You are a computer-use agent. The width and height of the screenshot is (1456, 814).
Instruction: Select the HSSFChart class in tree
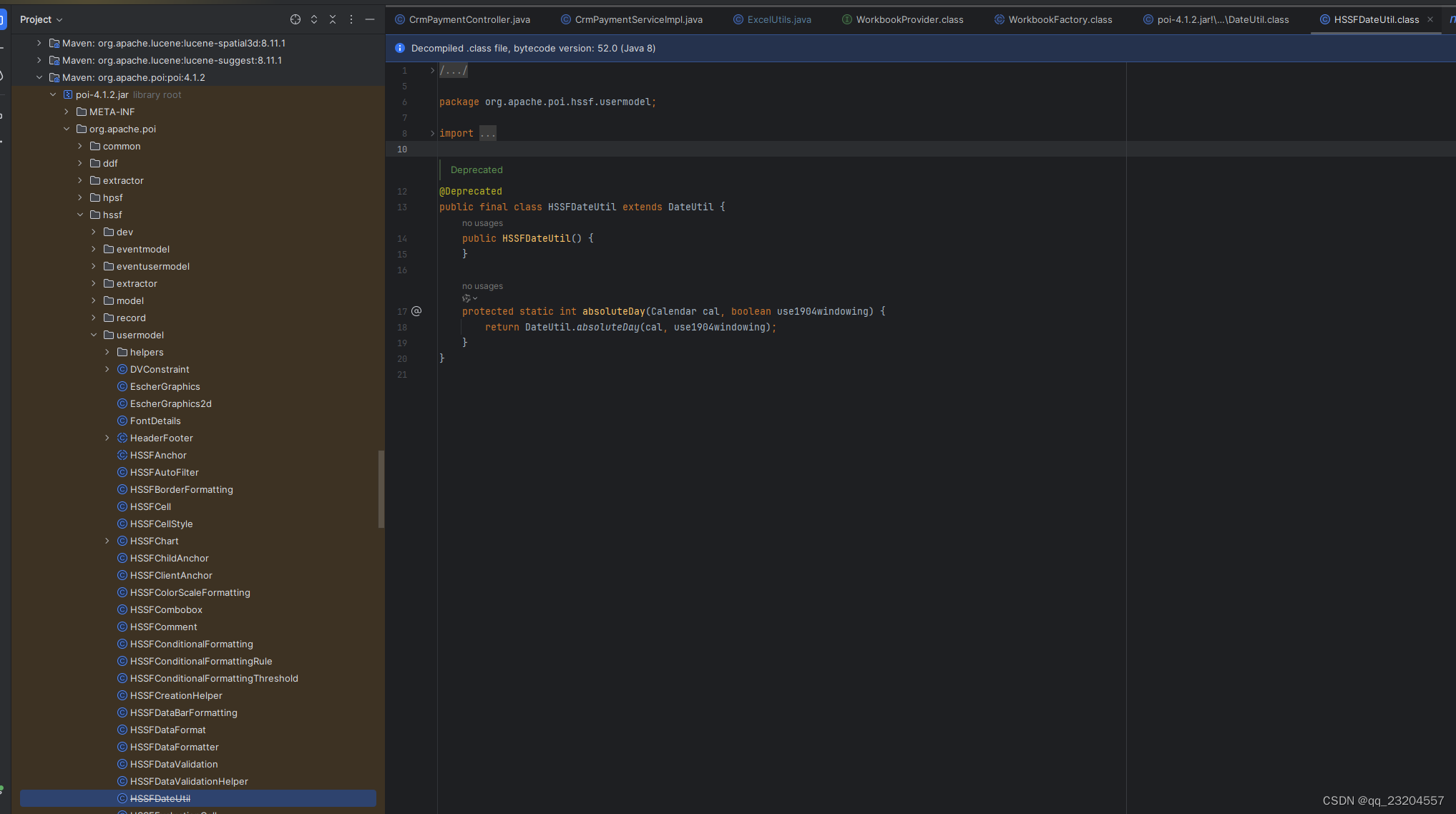154,540
